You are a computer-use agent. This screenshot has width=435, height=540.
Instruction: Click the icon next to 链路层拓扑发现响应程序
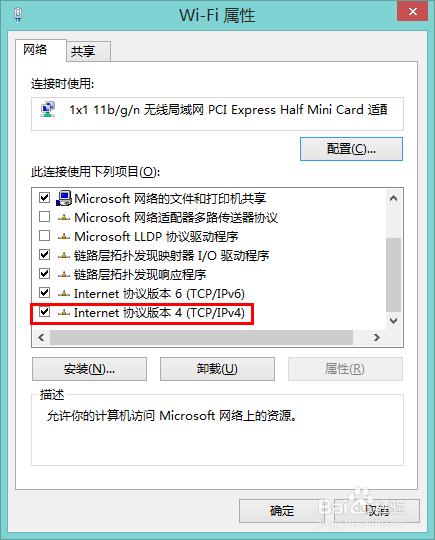pyautogui.click(x=64, y=274)
